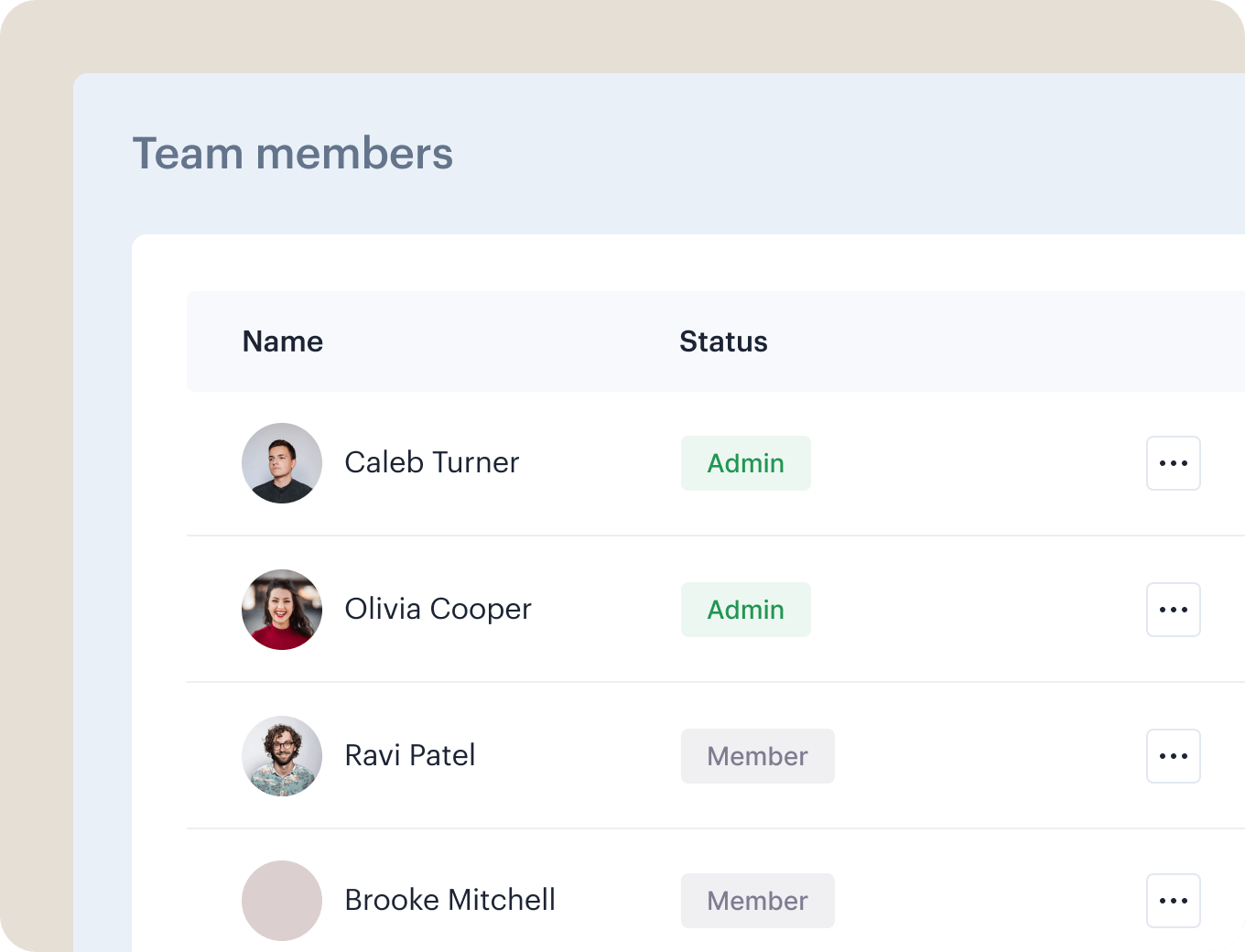Click the Team members page heading
Image resolution: width=1245 pixels, height=952 pixels.
(x=293, y=153)
